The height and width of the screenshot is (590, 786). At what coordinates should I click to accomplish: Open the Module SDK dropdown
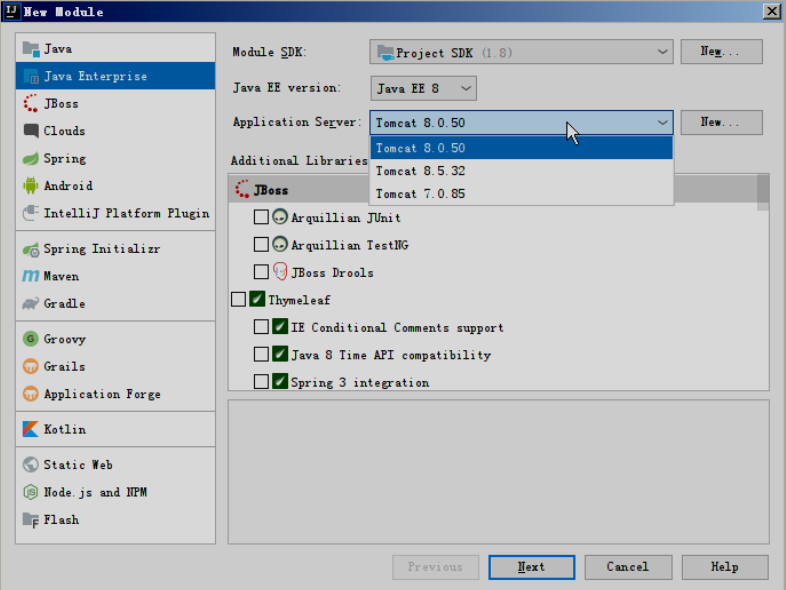521,52
